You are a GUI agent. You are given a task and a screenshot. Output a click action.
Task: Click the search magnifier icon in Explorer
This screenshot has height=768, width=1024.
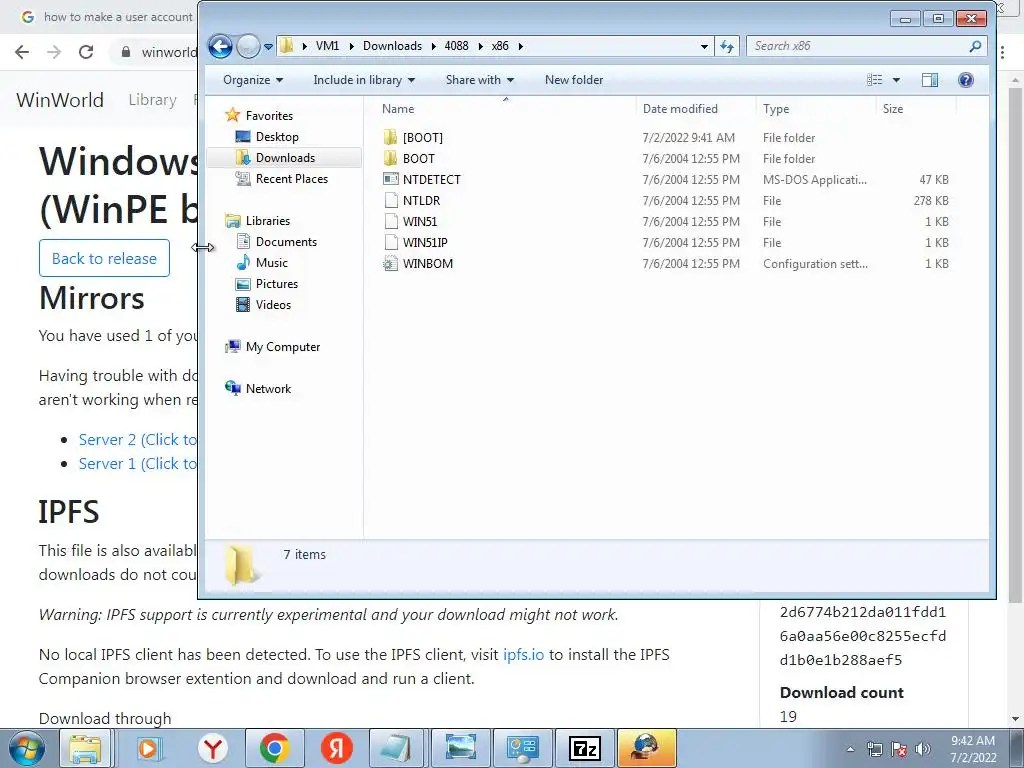[975, 46]
